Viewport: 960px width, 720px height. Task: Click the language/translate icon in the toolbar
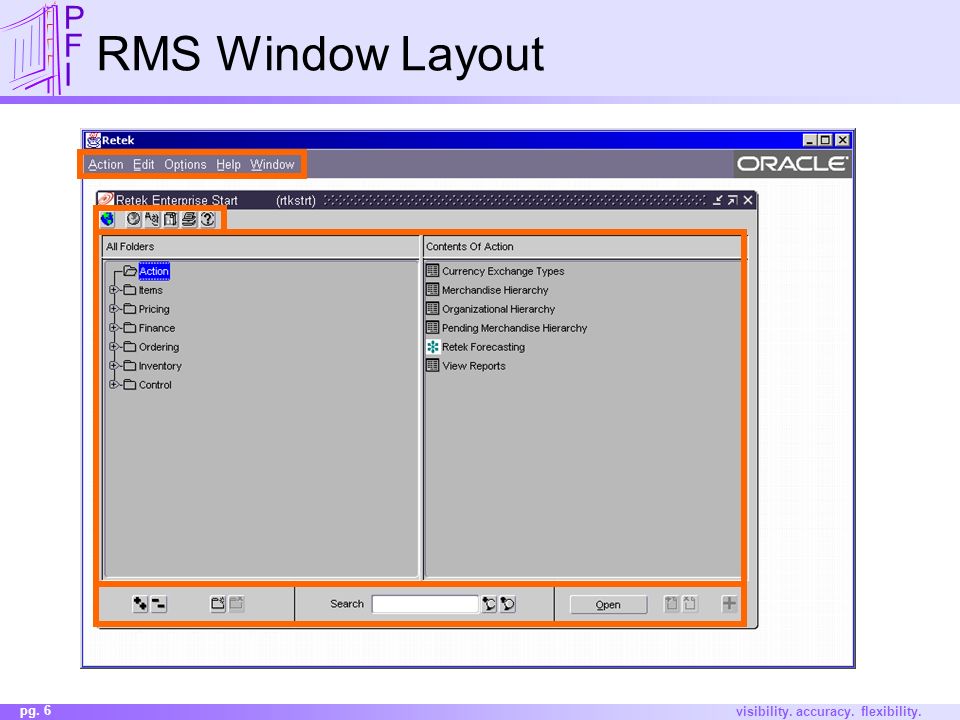click(152, 219)
